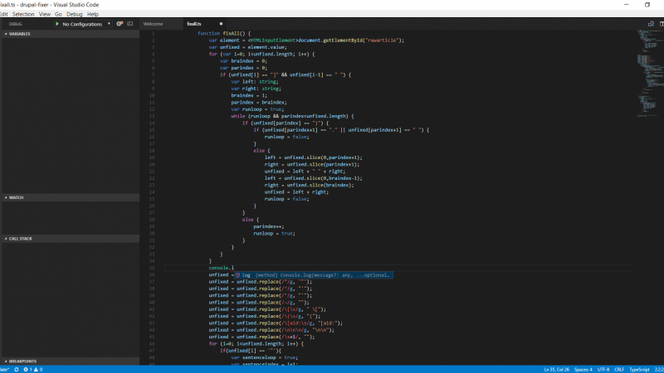Click the unsaved dot on fixall.ts tab
The width and height of the screenshot is (664, 373).
pos(221,24)
